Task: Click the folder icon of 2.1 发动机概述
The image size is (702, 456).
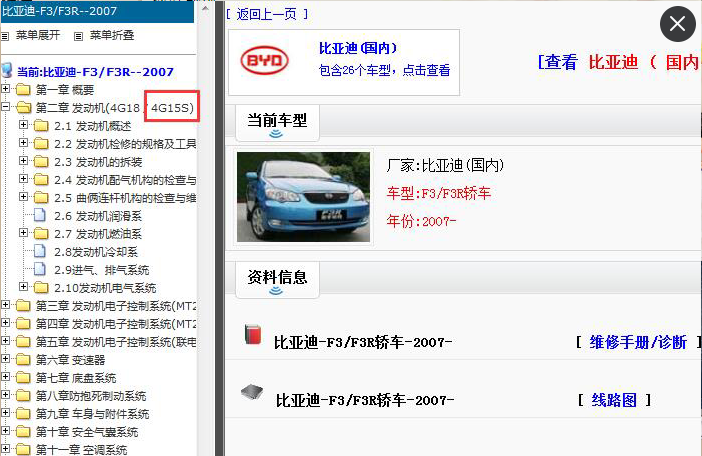Action: pos(41,126)
